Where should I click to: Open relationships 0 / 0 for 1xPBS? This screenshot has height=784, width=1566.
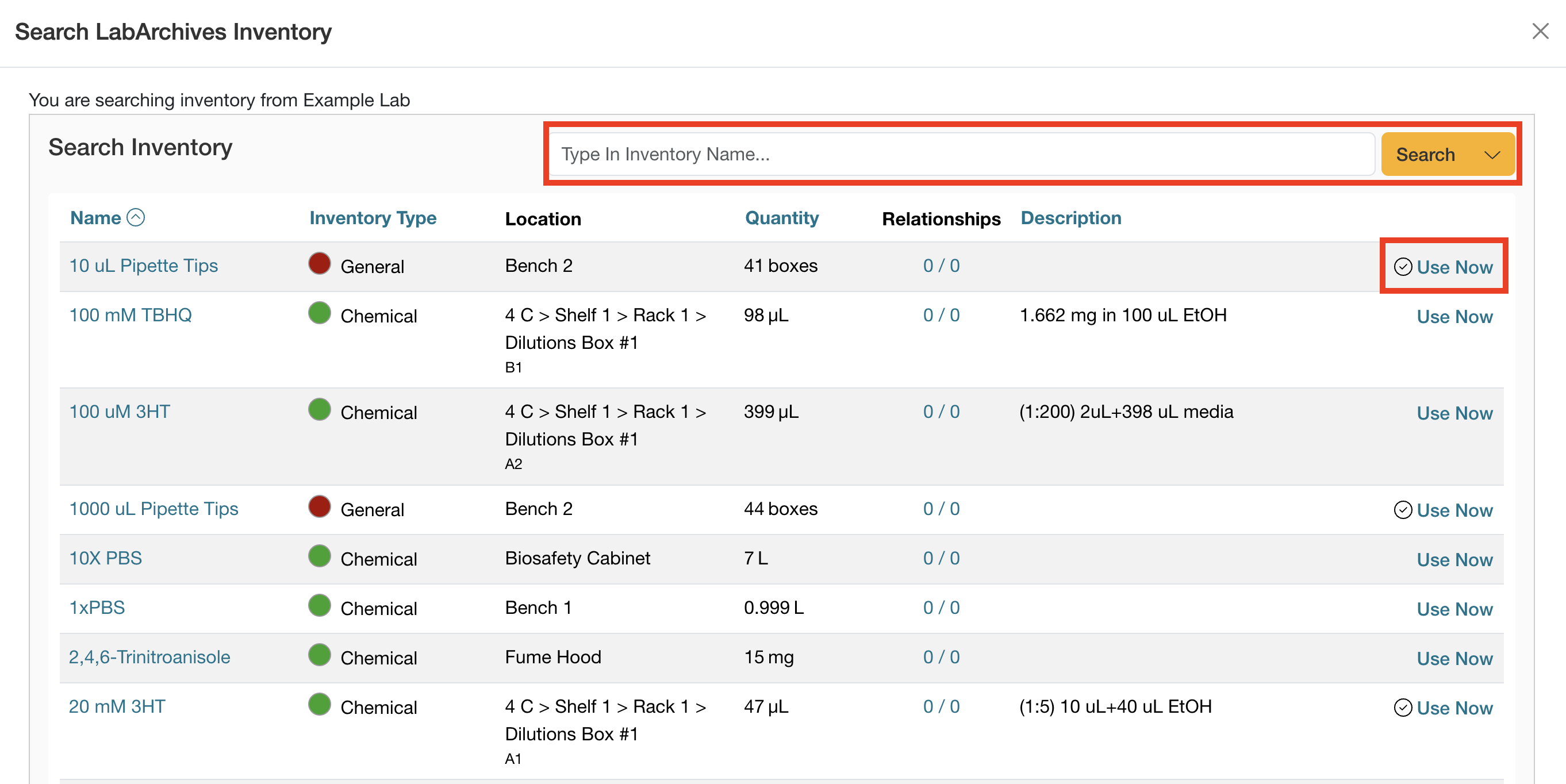941,607
